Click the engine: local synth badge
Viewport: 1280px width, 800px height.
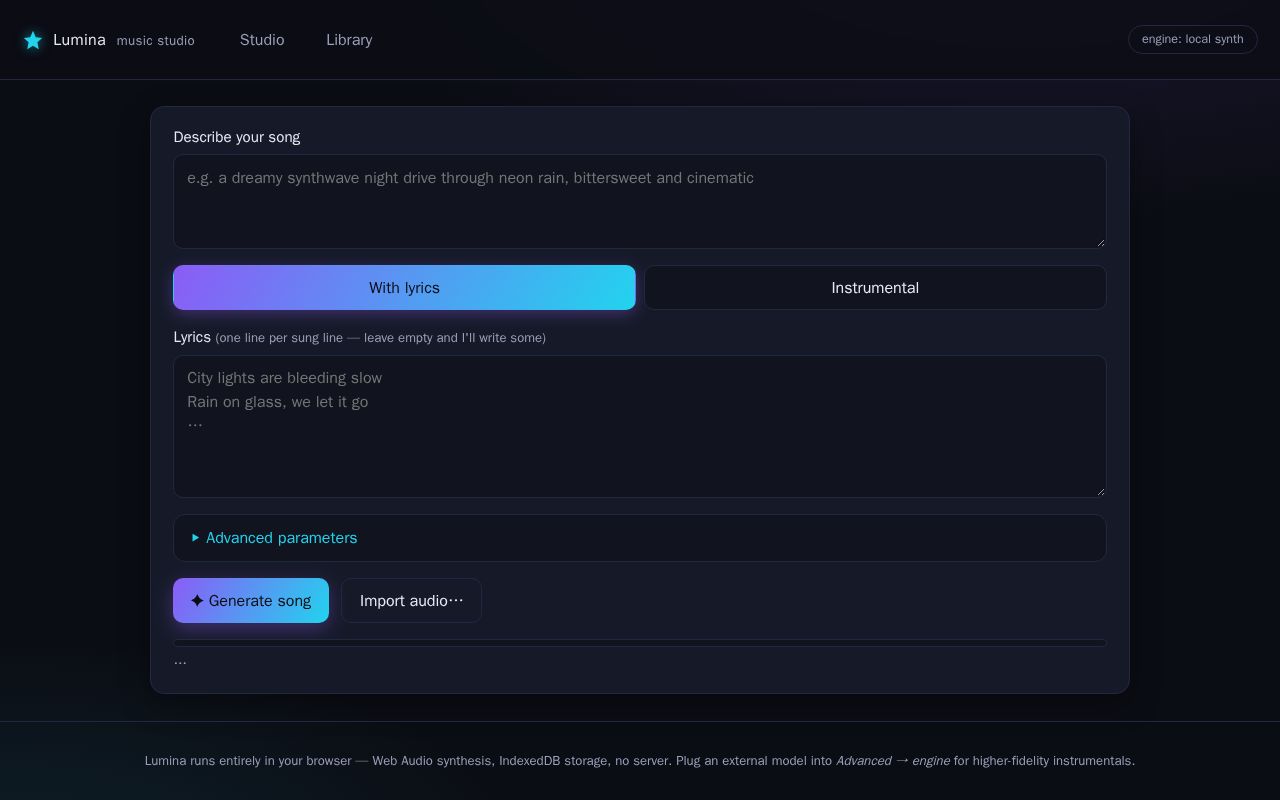point(1192,39)
